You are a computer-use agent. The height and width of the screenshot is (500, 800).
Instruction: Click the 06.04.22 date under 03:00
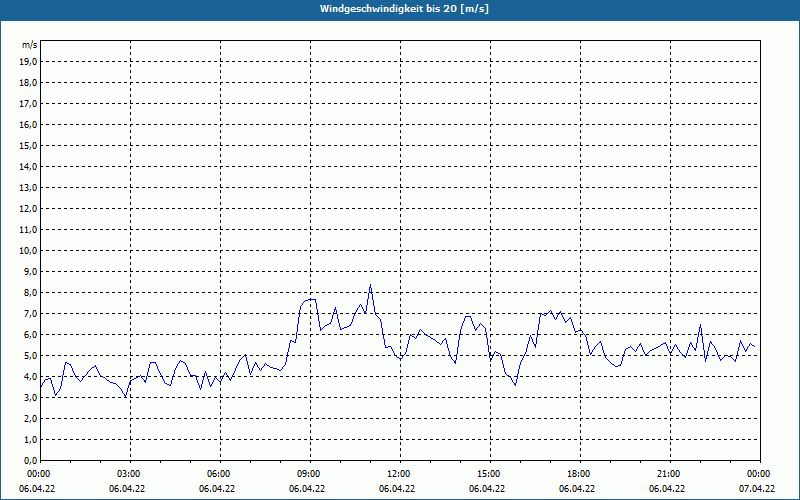coord(127,489)
